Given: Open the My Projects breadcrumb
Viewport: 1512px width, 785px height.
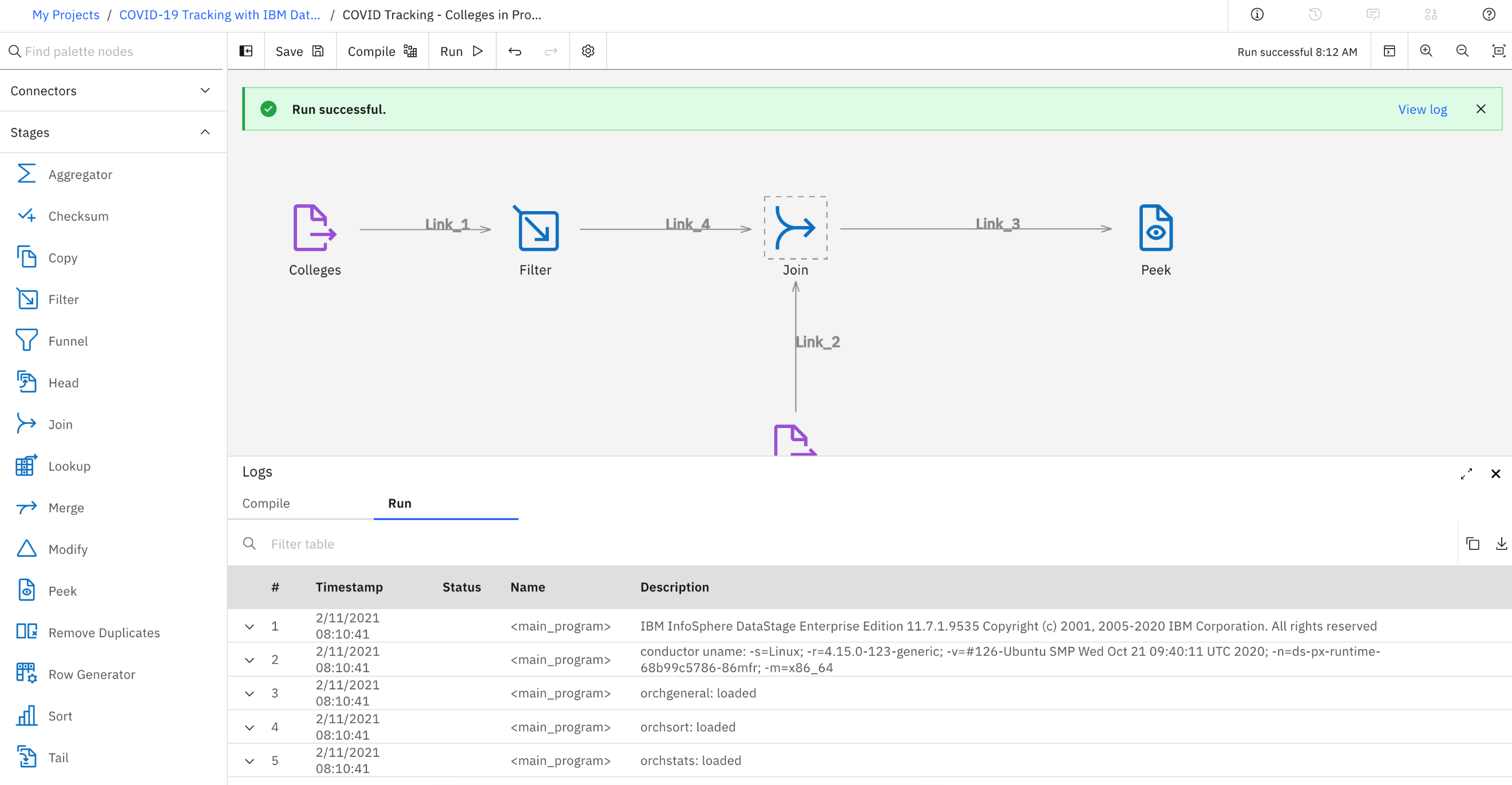Looking at the screenshot, I should (x=65, y=15).
